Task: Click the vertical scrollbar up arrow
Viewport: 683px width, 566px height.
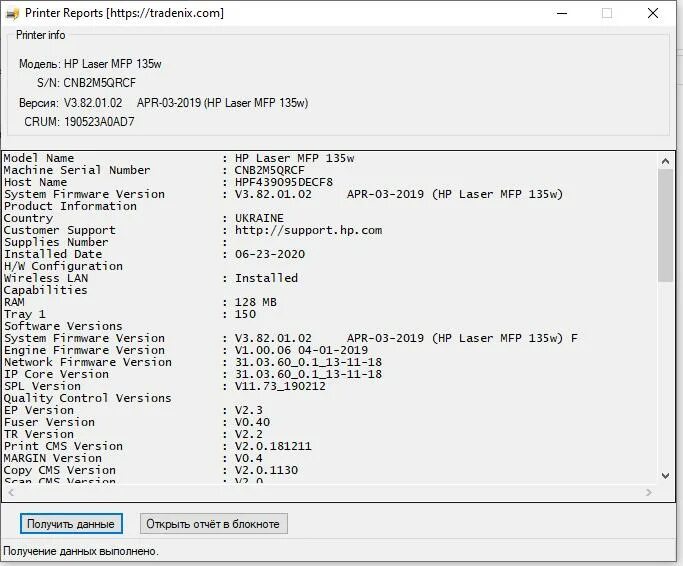Action: (x=665, y=161)
